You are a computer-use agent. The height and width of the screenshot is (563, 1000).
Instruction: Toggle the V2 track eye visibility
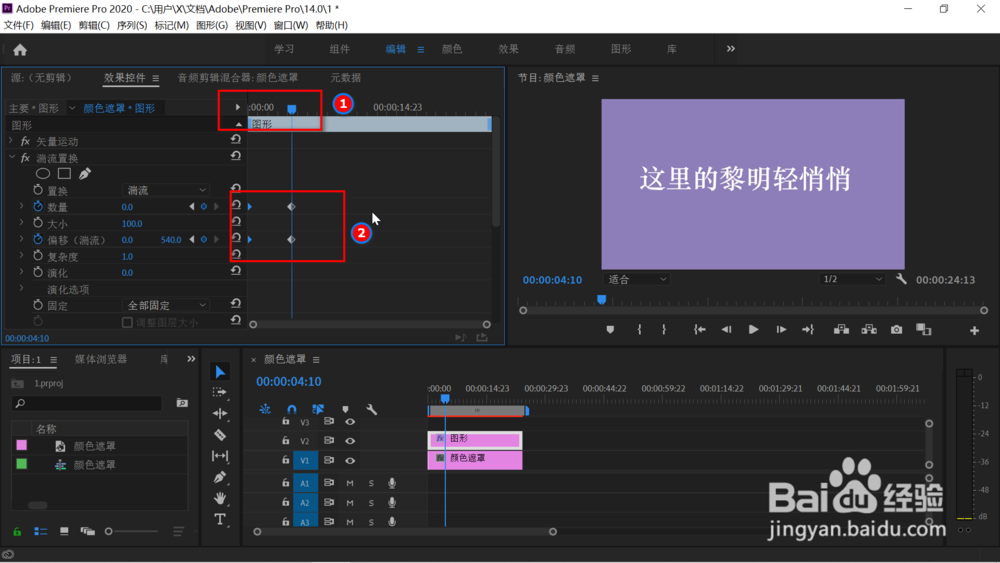coord(350,441)
